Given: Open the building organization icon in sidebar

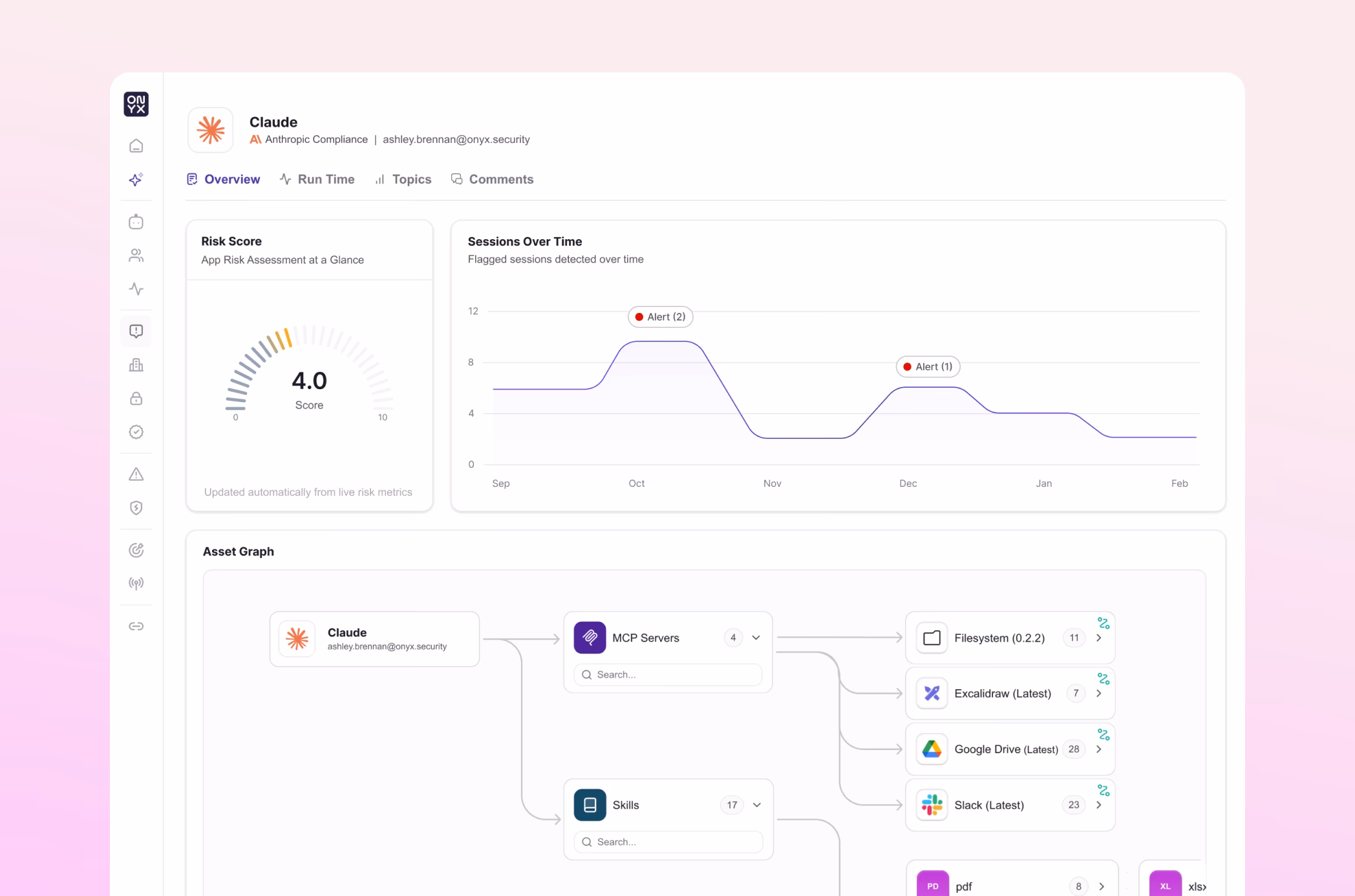Looking at the screenshot, I should (136, 365).
